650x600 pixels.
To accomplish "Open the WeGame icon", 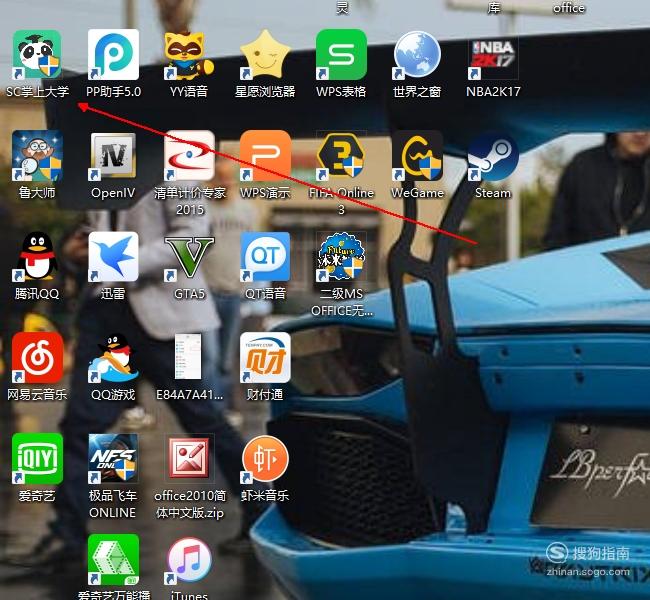I will (417, 155).
